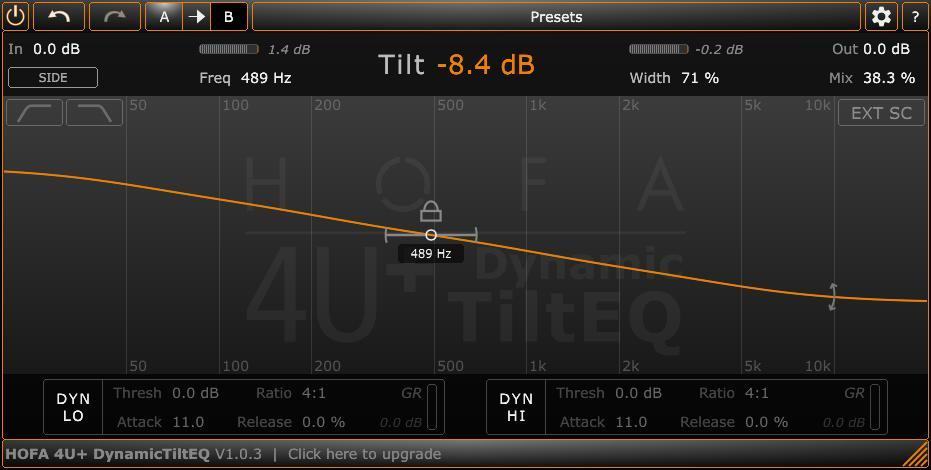Enable the DYN LO dynamic section

(73, 407)
